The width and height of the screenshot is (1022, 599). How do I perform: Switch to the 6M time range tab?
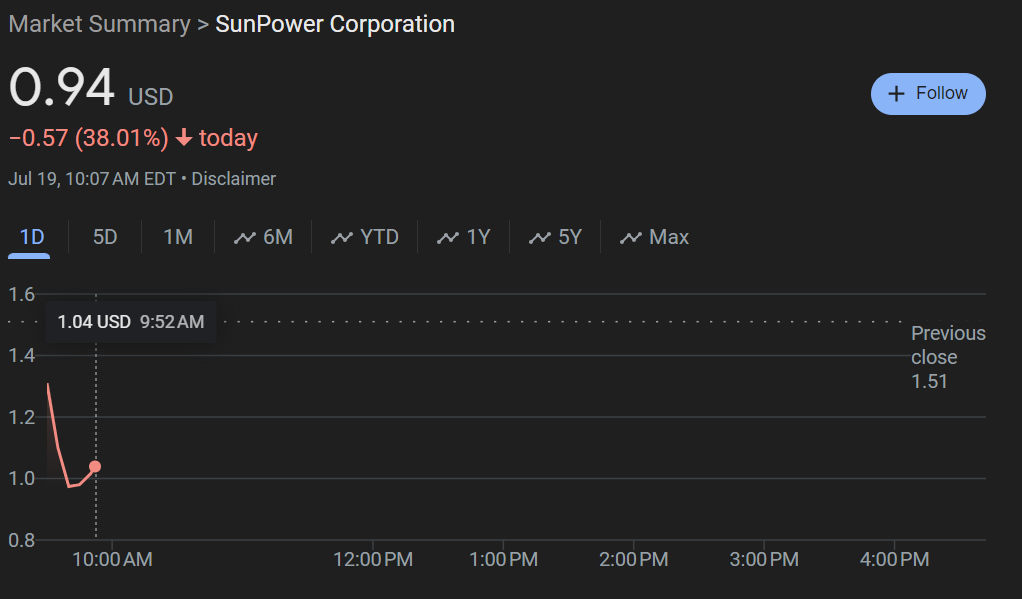click(x=263, y=237)
